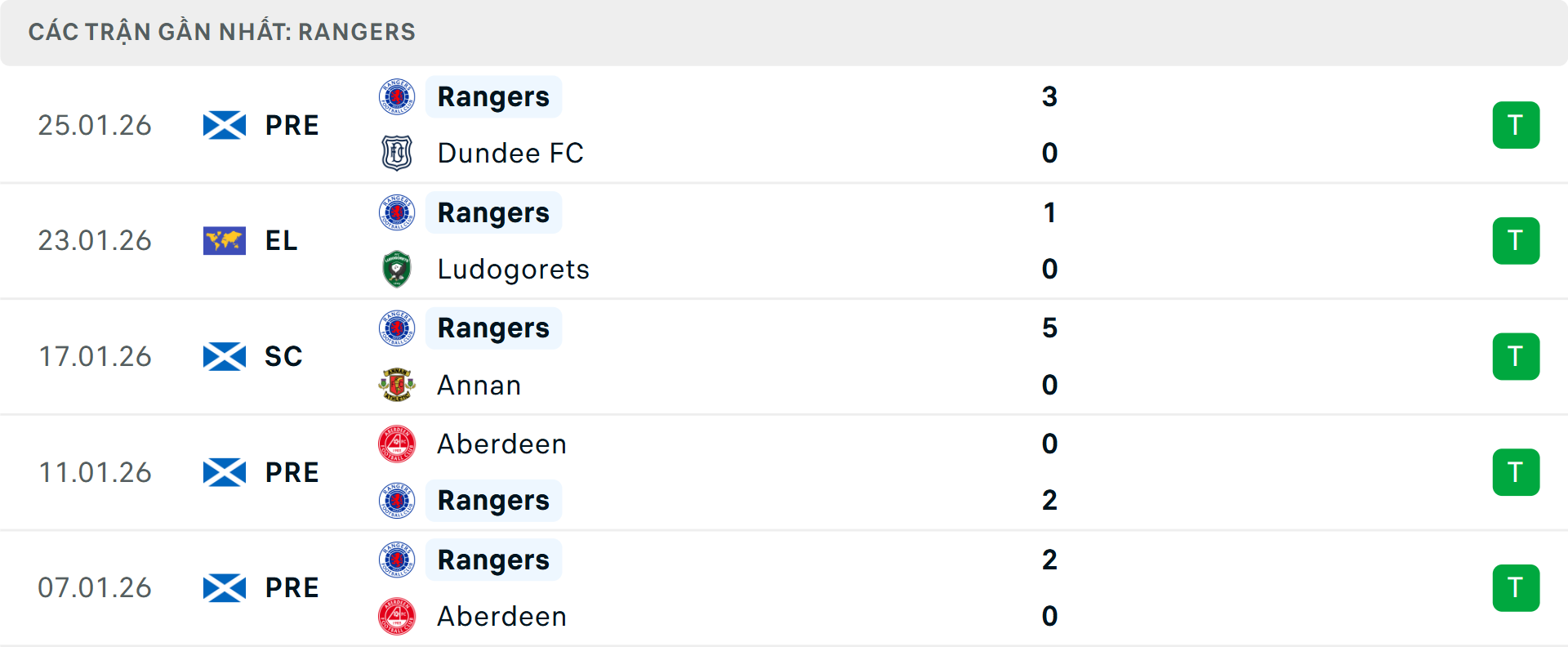Toggle the win marker for the Annan fixture

click(1517, 356)
